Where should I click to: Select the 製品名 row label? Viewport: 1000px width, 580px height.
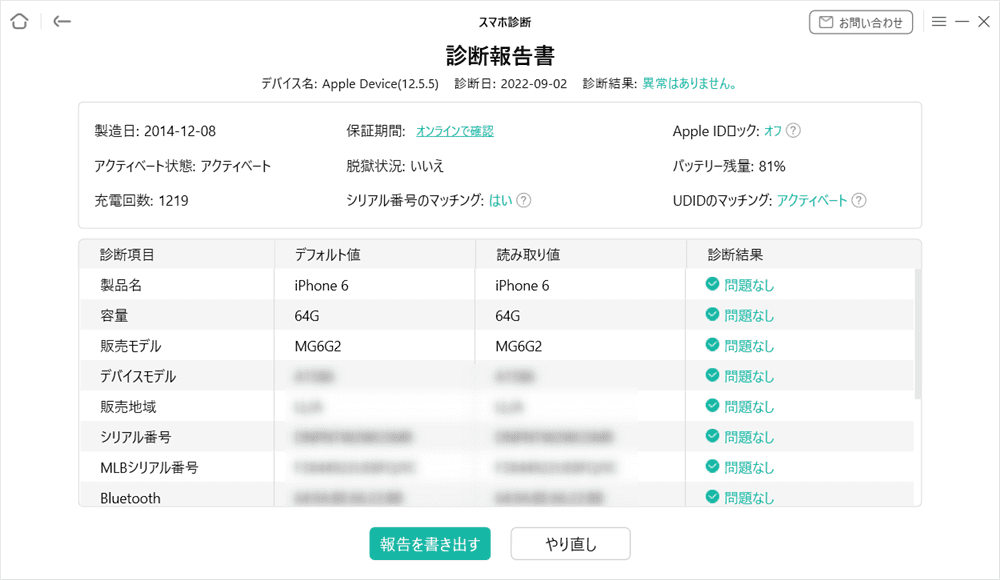pyautogui.click(x=121, y=285)
